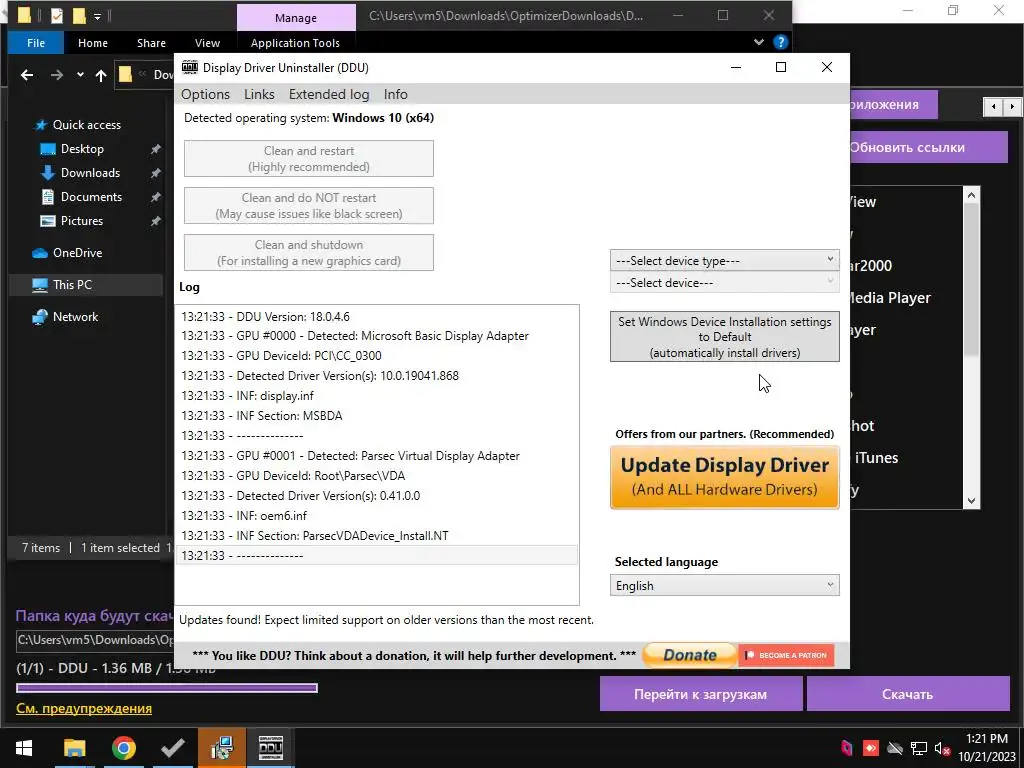Open the Selected language dropdown
1024x768 pixels.
[x=724, y=586]
